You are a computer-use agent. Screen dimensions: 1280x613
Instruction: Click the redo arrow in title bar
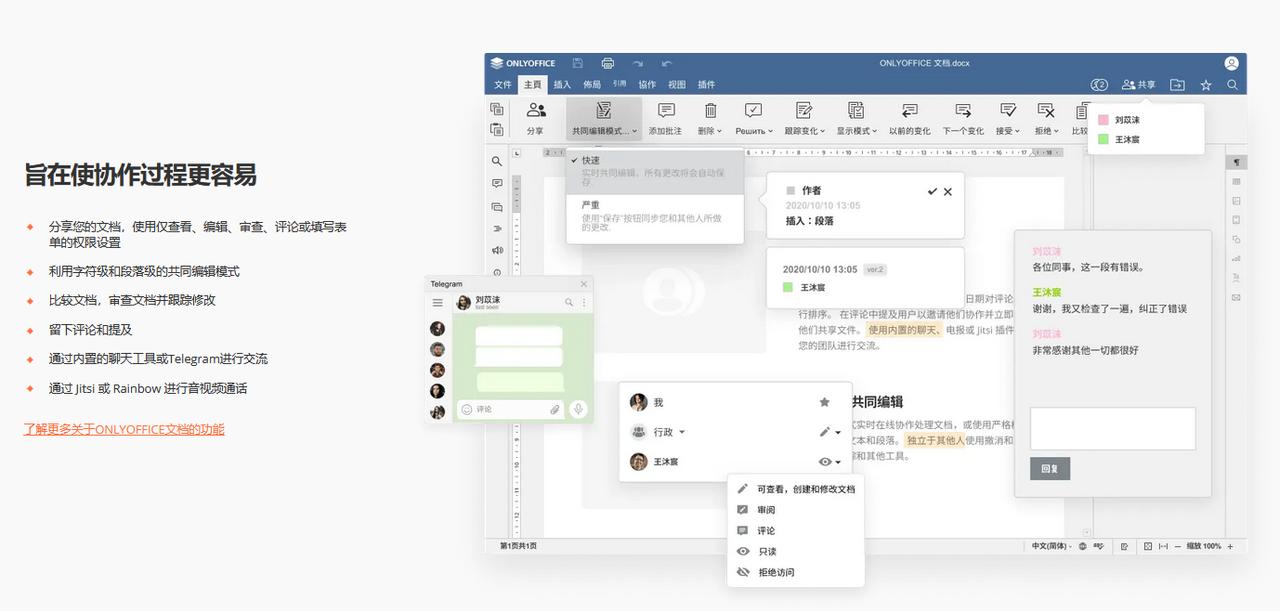637,63
